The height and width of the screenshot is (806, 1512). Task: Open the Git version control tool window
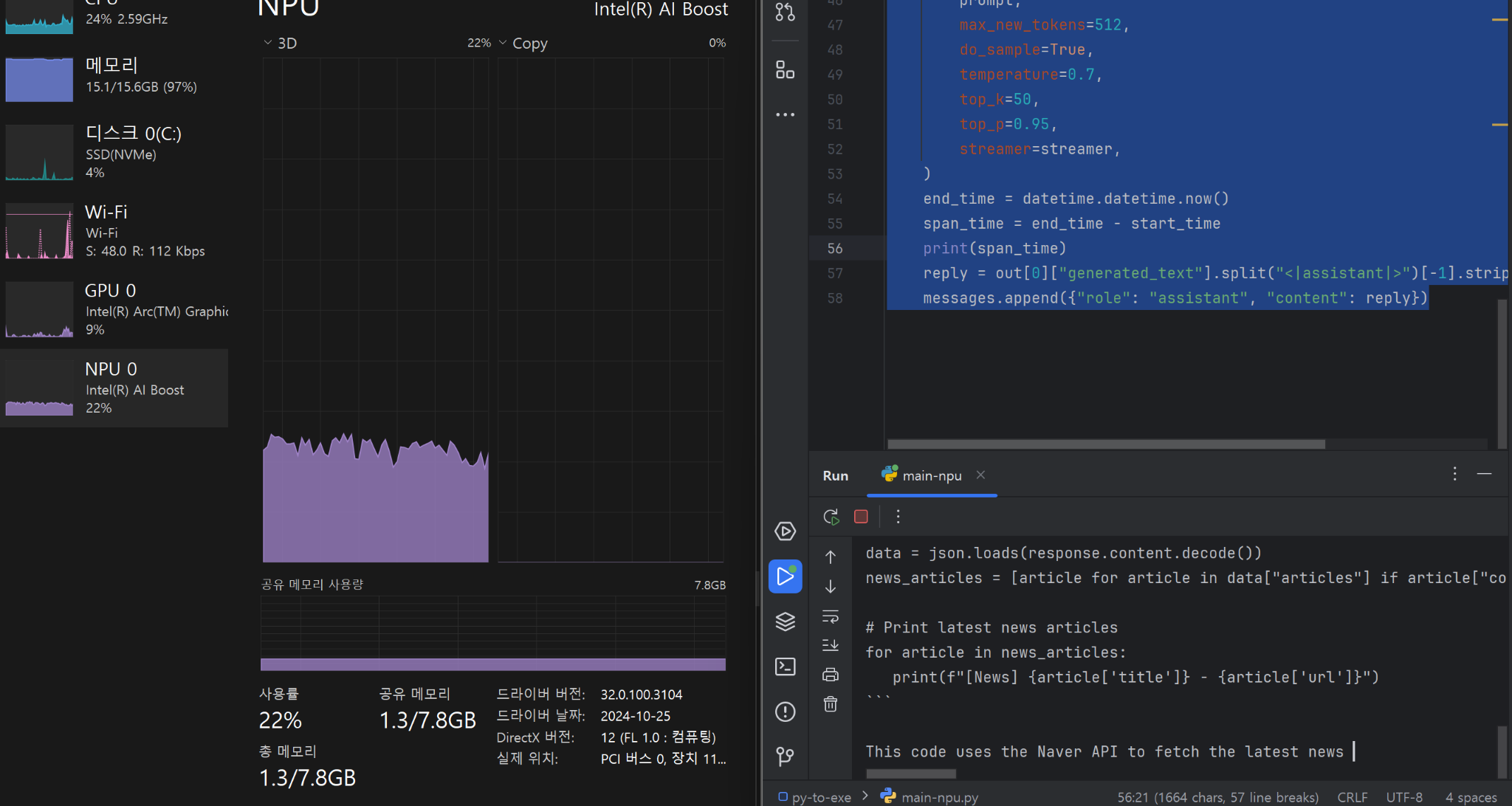[x=786, y=756]
